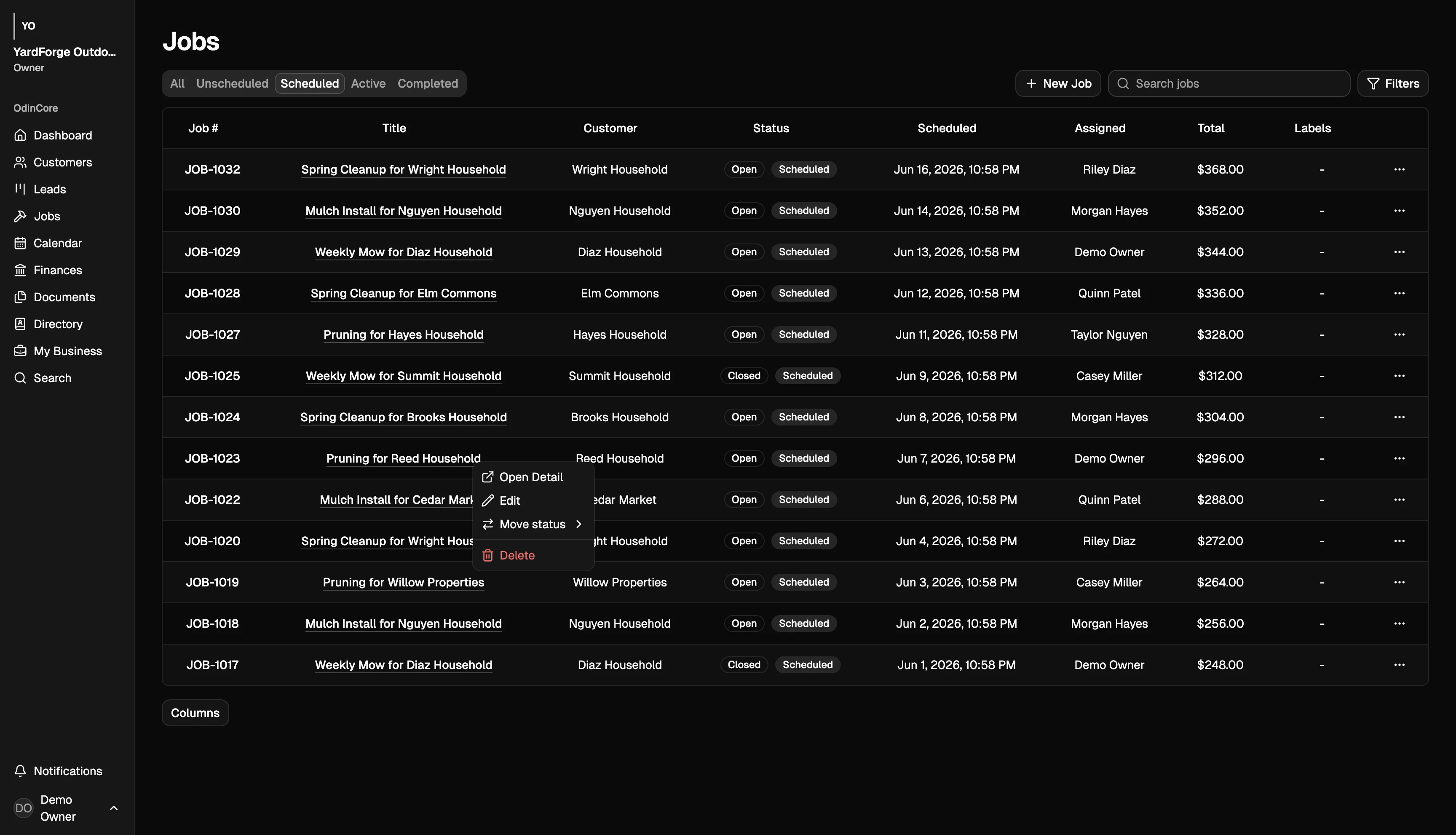Click the Jun 14, 2026, 10:58 PM cell
This screenshot has width=1456, height=835.
coord(956,211)
